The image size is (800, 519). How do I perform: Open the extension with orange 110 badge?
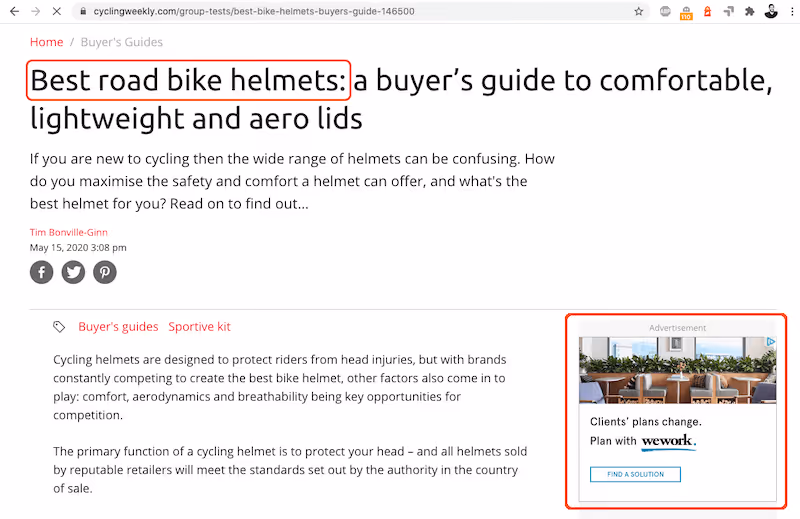pyautogui.click(x=686, y=13)
